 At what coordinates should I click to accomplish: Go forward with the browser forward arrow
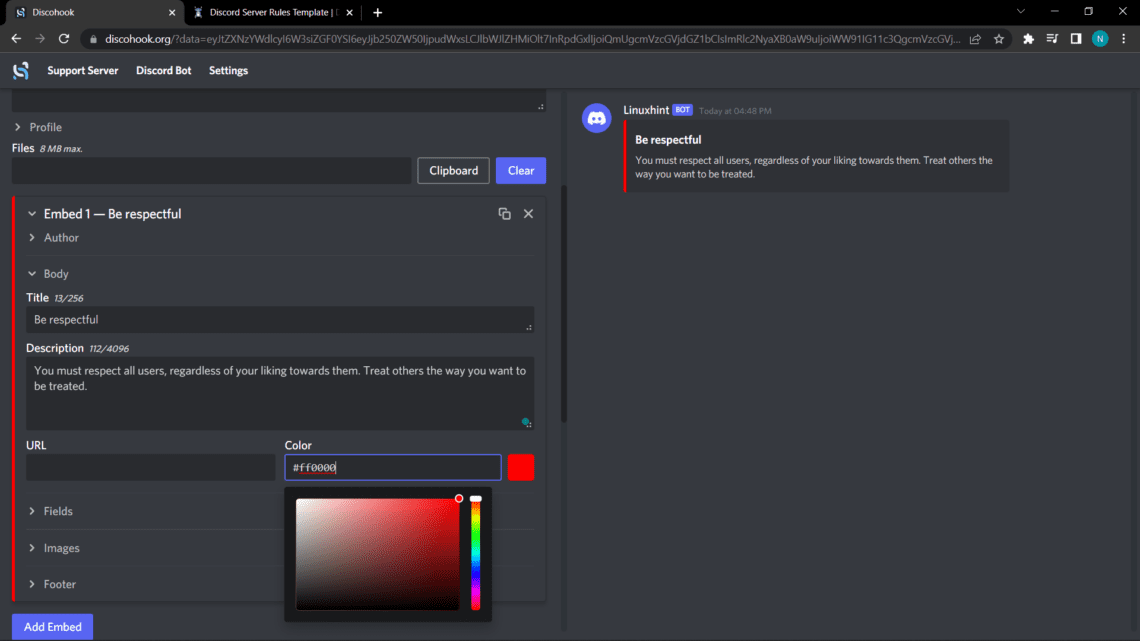[40, 39]
